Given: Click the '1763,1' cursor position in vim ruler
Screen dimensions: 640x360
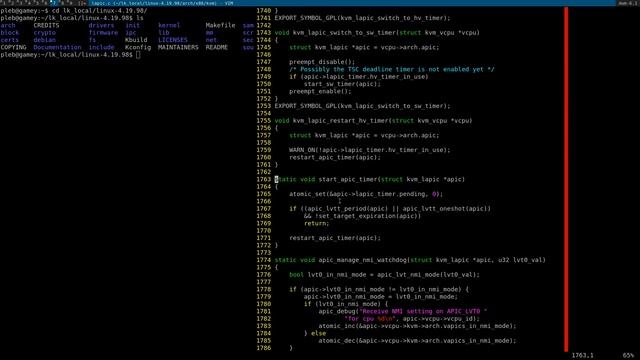Looking at the screenshot, I should 582,356.
